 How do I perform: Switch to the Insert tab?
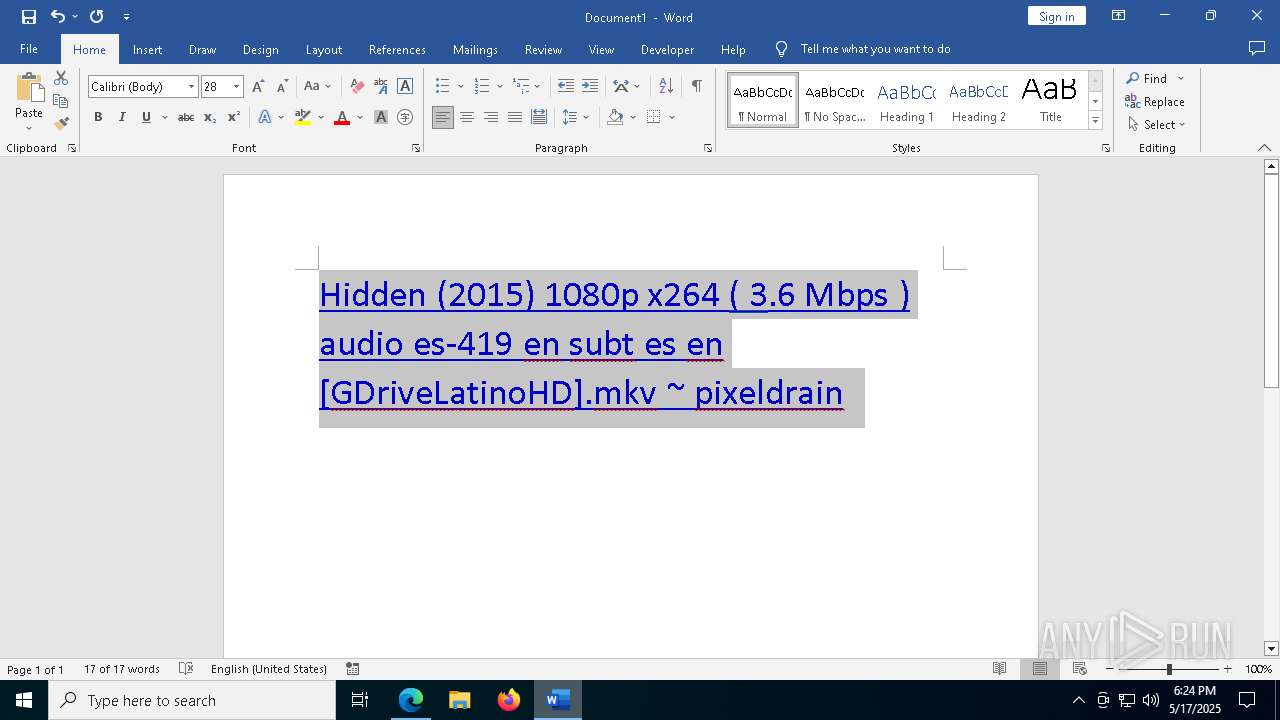click(x=147, y=49)
